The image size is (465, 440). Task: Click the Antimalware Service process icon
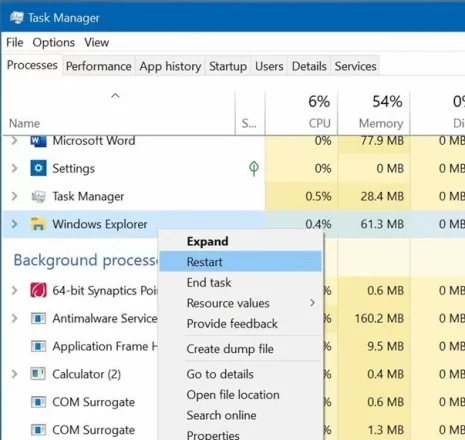[38, 318]
